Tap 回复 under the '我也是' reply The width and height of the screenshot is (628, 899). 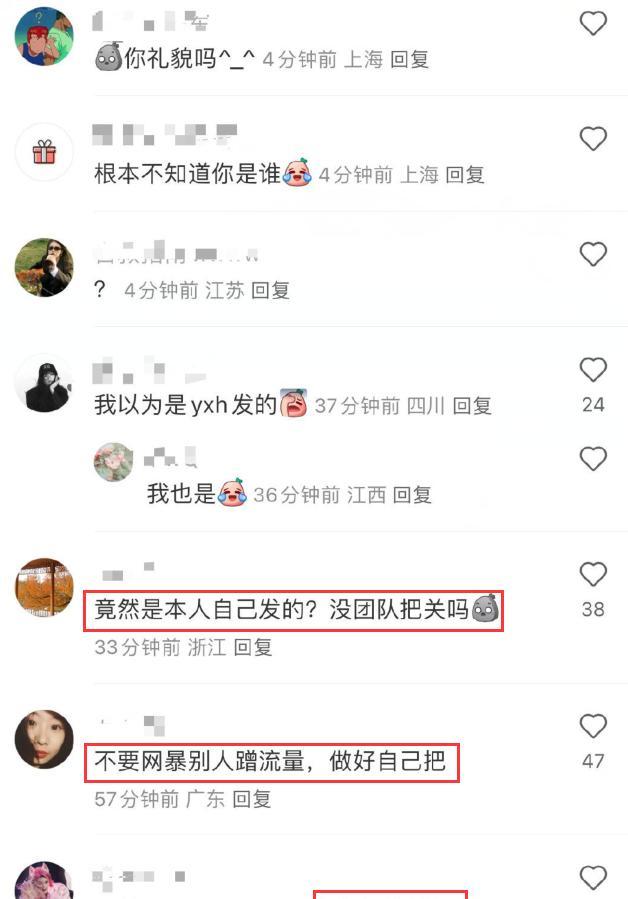coord(412,495)
